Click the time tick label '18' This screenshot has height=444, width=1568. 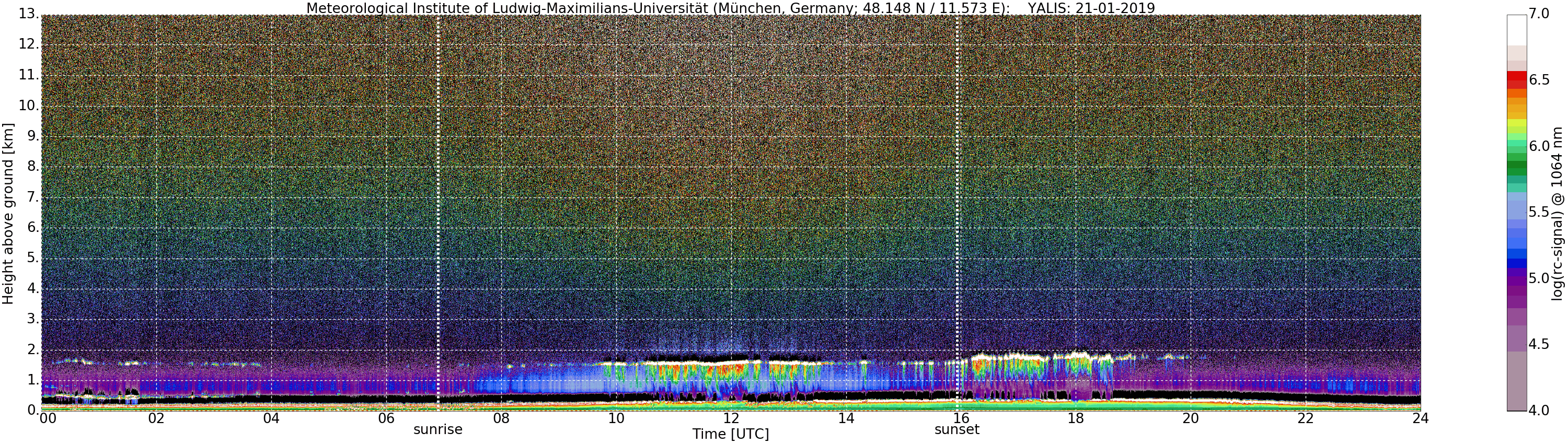pos(1076,418)
